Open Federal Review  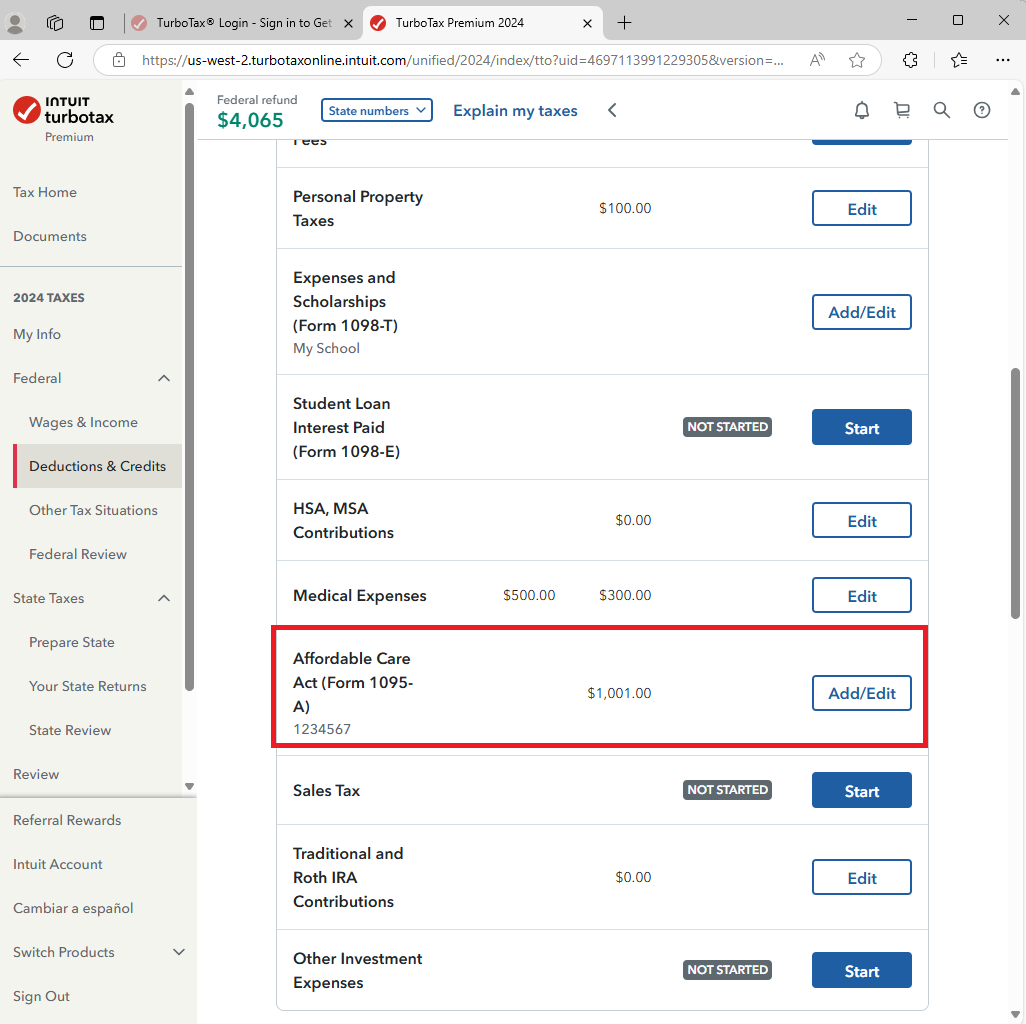pos(77,554)
